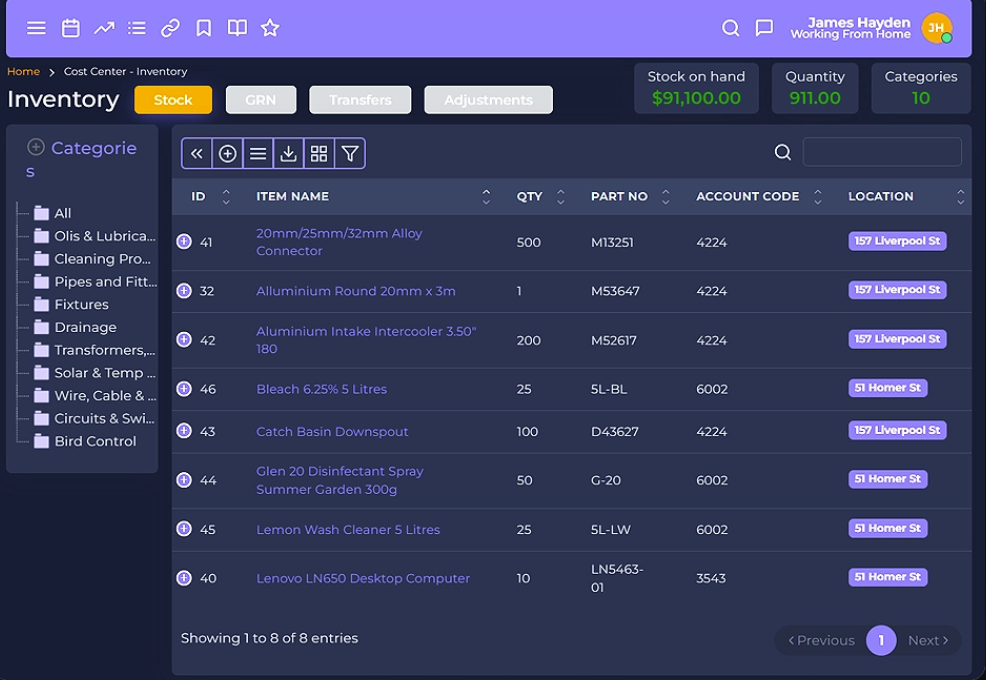Click inside the table search input field
The width and height of the screenshot is (986, 680).
tap(881, 151)
